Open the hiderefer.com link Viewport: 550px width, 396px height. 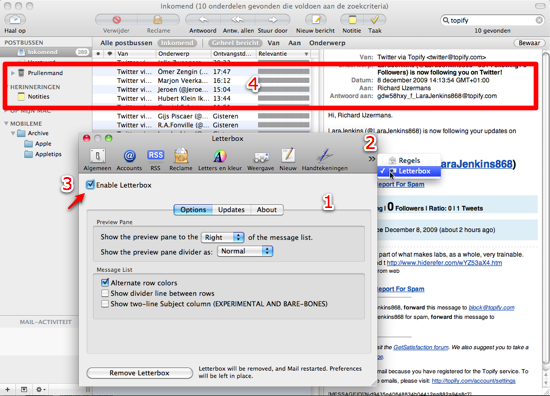pyautogui.click(x=444, y=263)
